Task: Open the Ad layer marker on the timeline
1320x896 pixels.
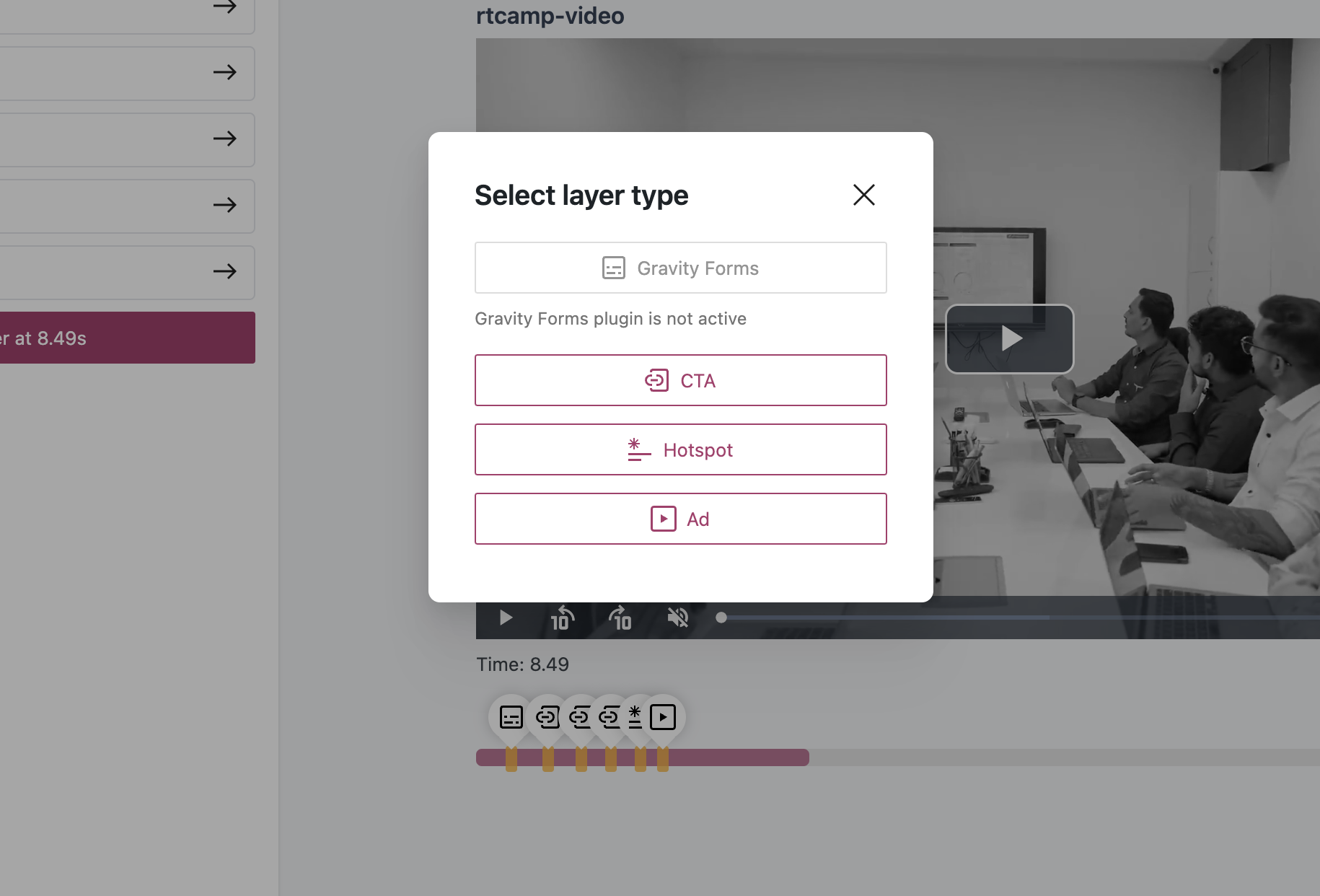Action: (x=663, y=717)
